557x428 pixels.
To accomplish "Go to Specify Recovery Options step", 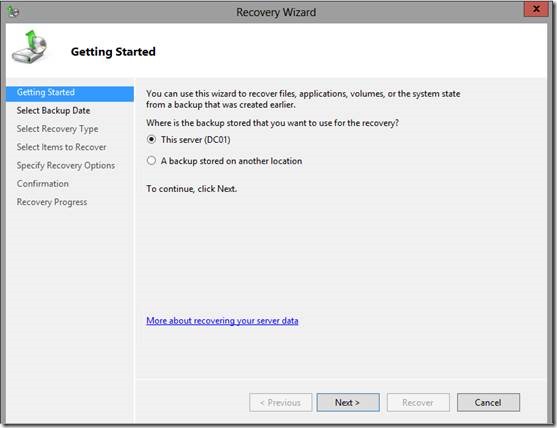I will click(x=66, y=166).
